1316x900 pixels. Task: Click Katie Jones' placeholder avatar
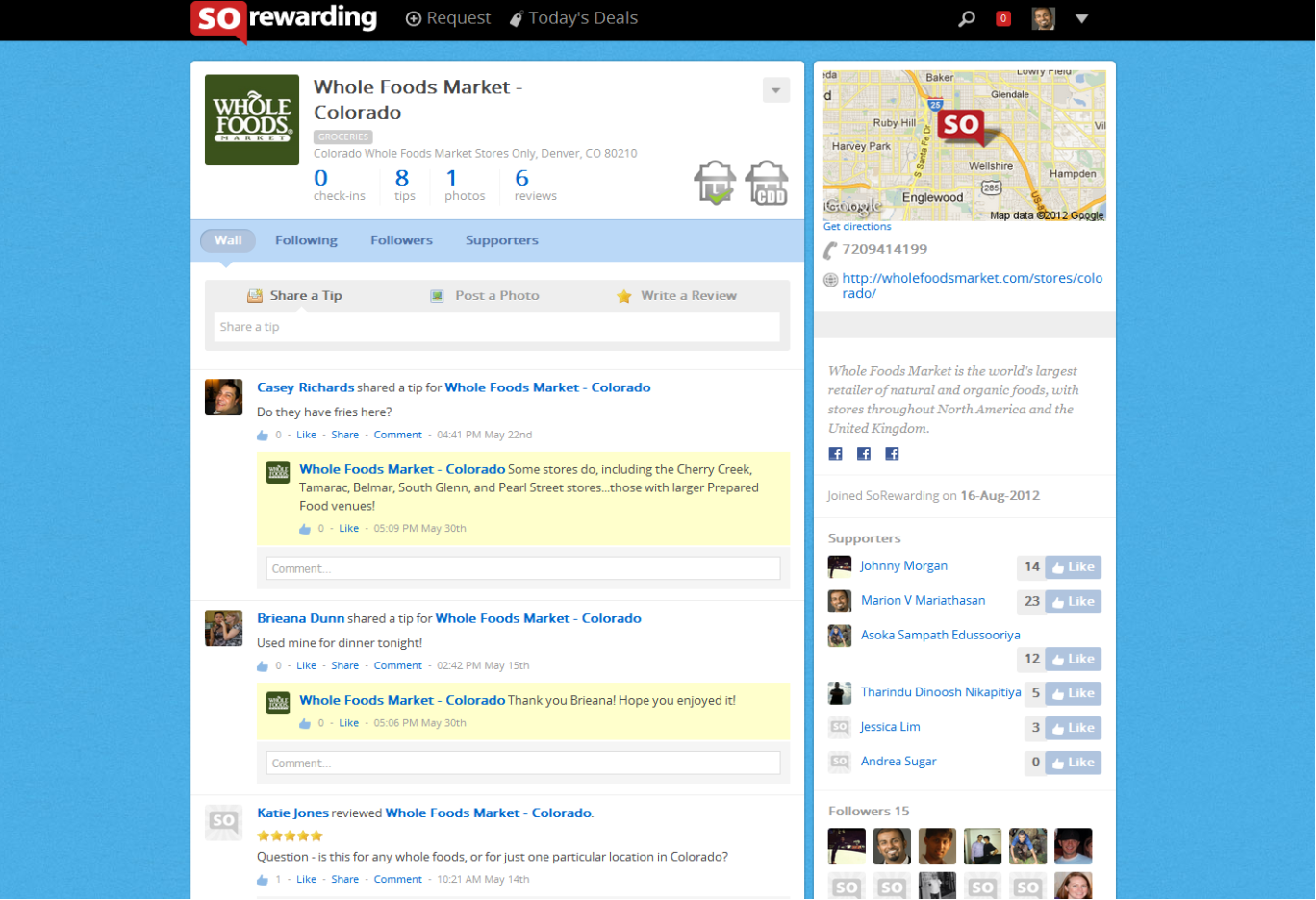coord(223,822)
